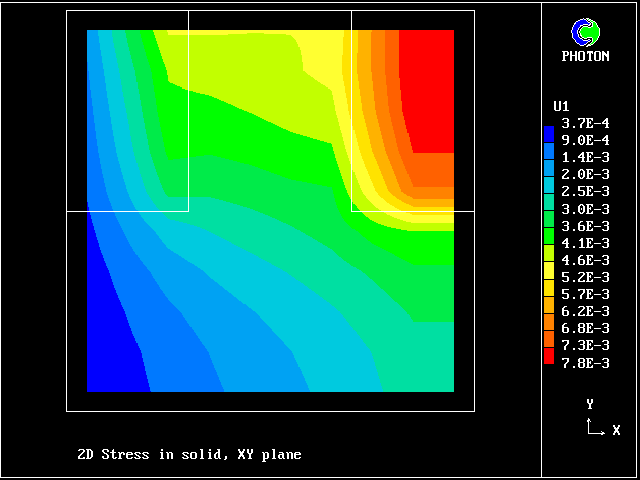Click the U1 legend heading
The height and width of the screenshot is (480, 640).
561,105
